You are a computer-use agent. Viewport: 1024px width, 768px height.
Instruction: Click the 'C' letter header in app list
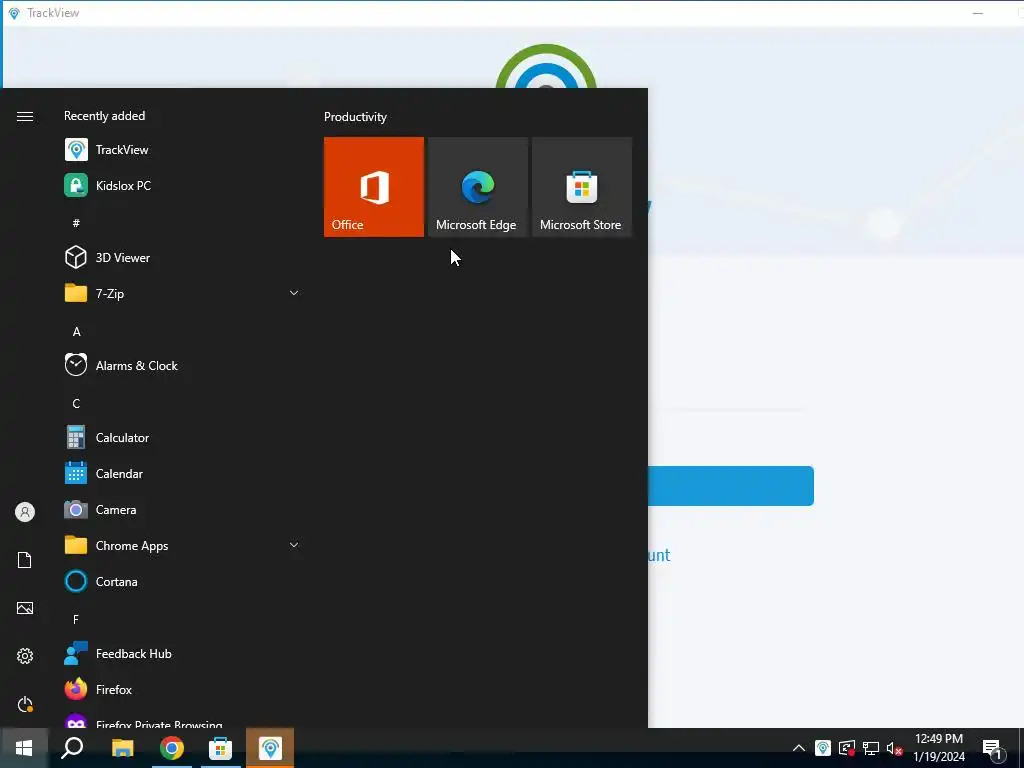point(76,404)
